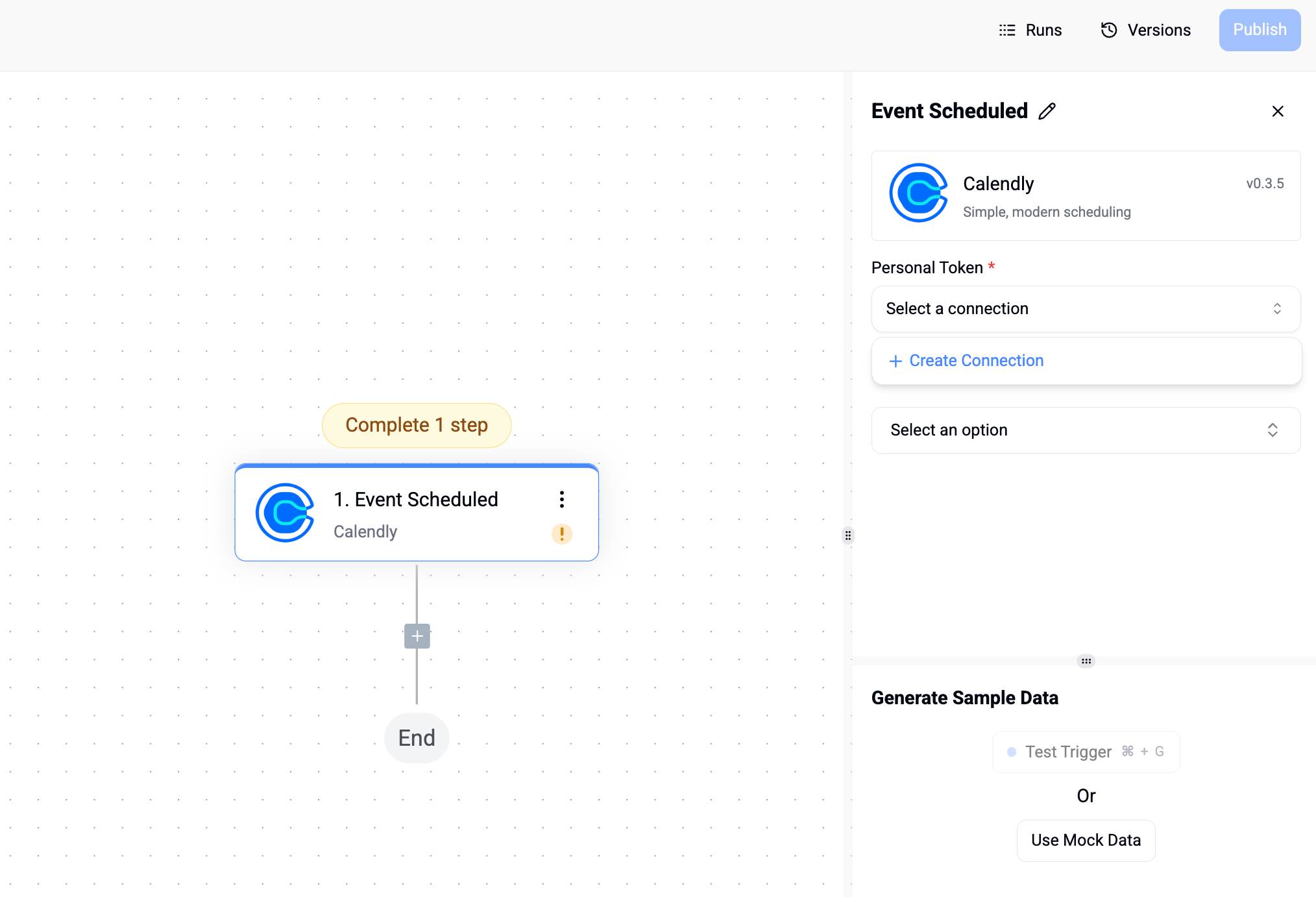Click the Versions tab in top navigation
1316x897 pixels.
[1144, 29]
